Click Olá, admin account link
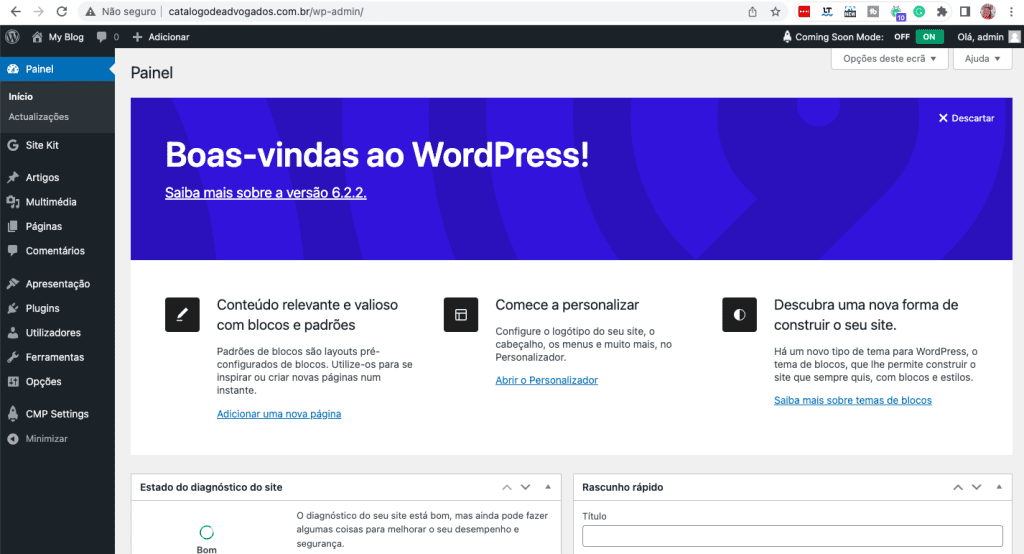 pos(980,37)
